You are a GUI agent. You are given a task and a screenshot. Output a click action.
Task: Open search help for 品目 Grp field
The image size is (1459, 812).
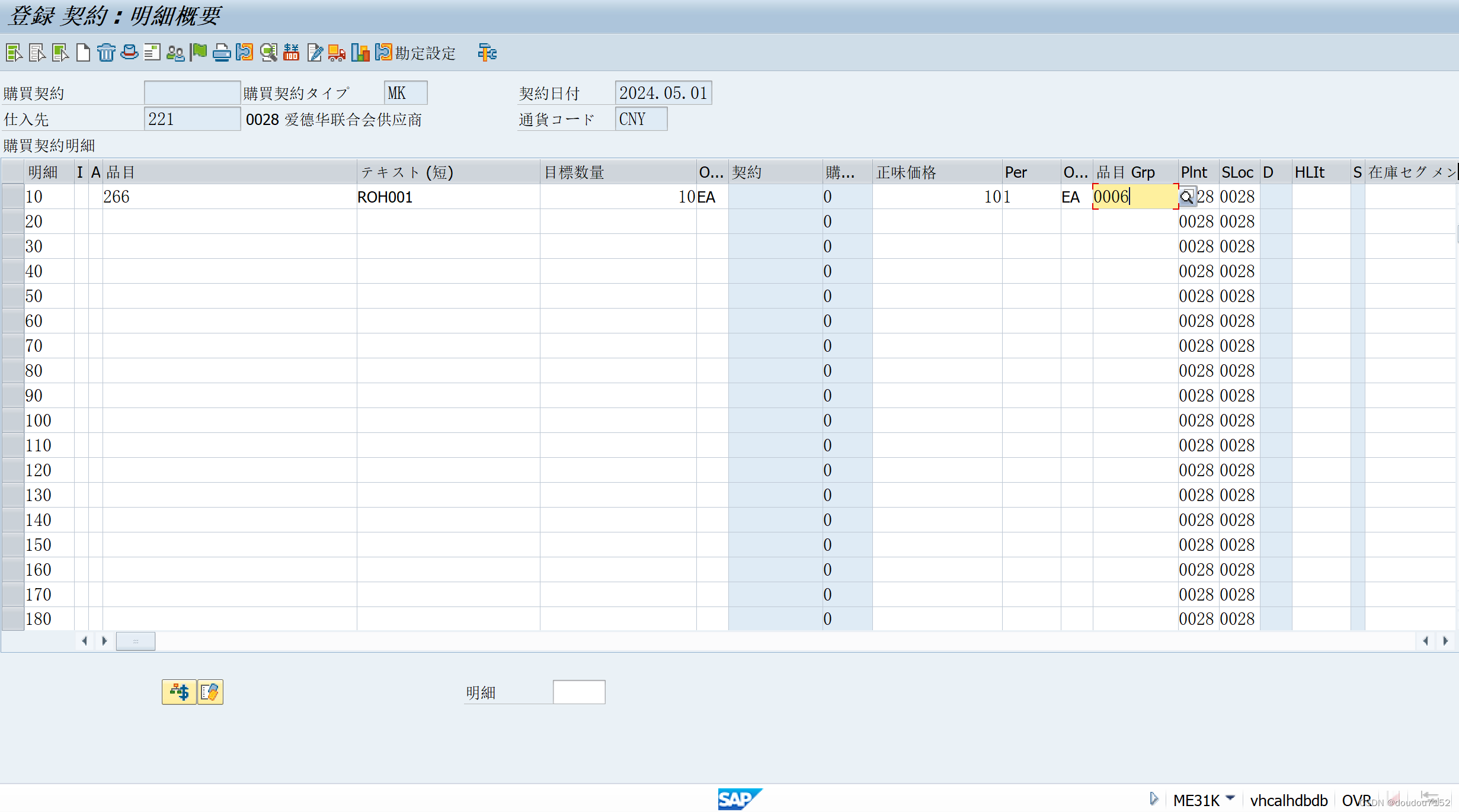1186,197
